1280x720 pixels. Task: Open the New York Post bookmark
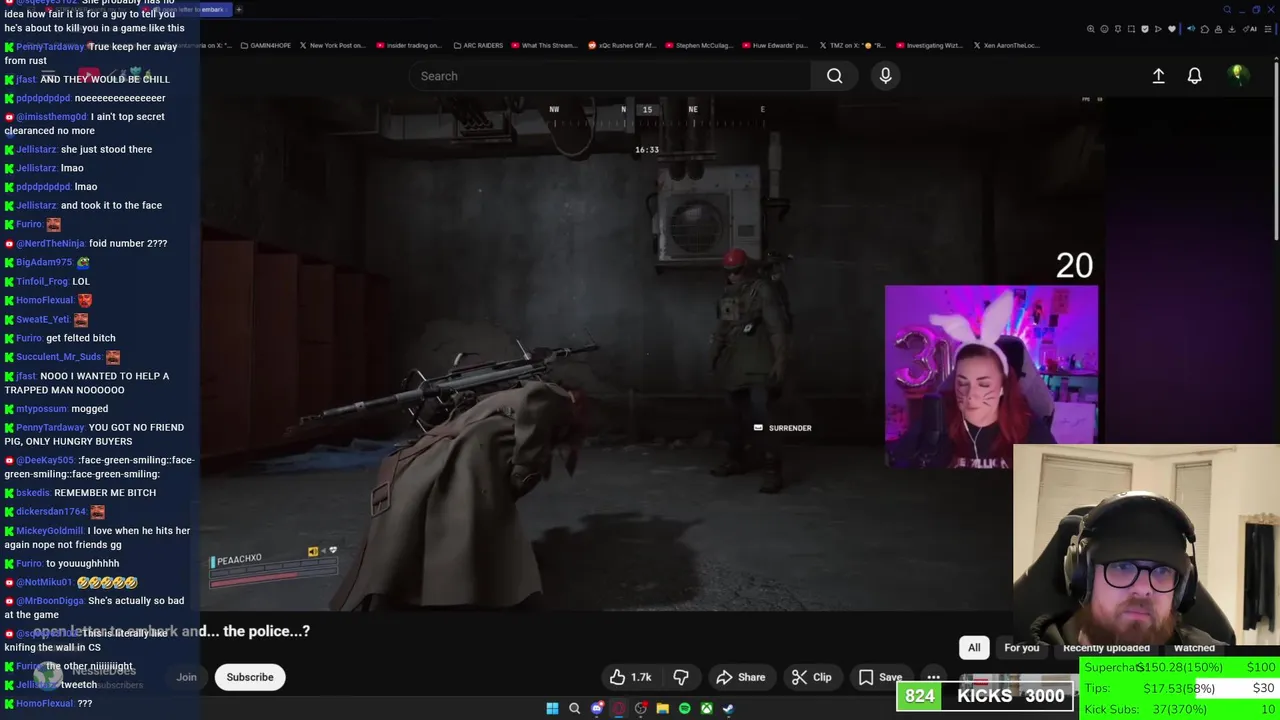(x=332, y=45)
